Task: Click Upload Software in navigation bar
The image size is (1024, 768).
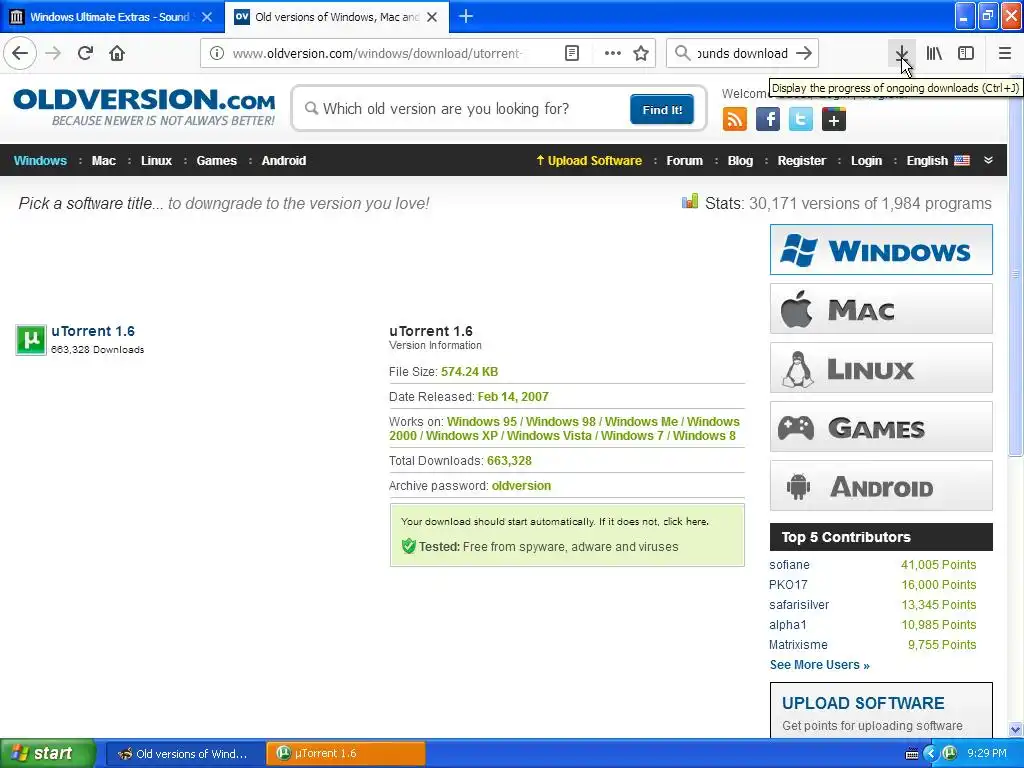Action: (x=589, y=161)
